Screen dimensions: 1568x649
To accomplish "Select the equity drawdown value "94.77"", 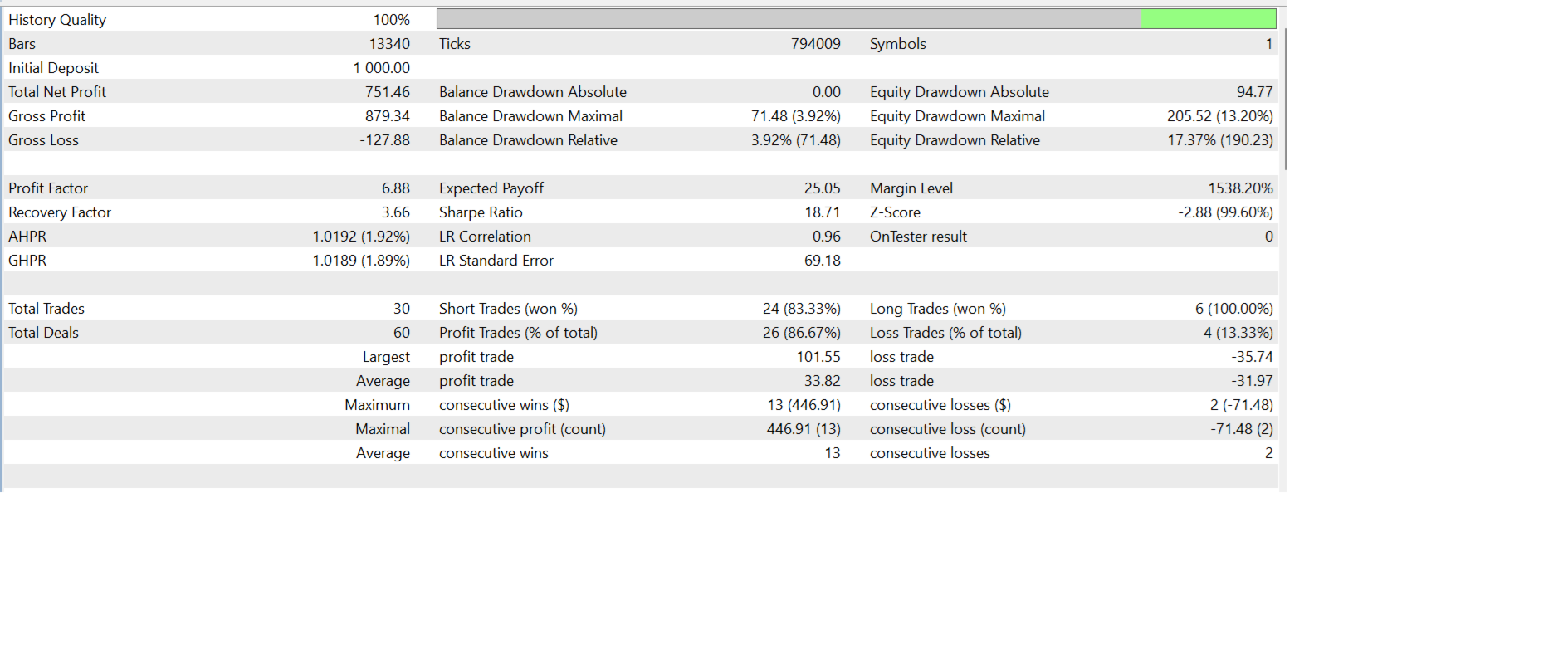I will [x=1254, y=92].
